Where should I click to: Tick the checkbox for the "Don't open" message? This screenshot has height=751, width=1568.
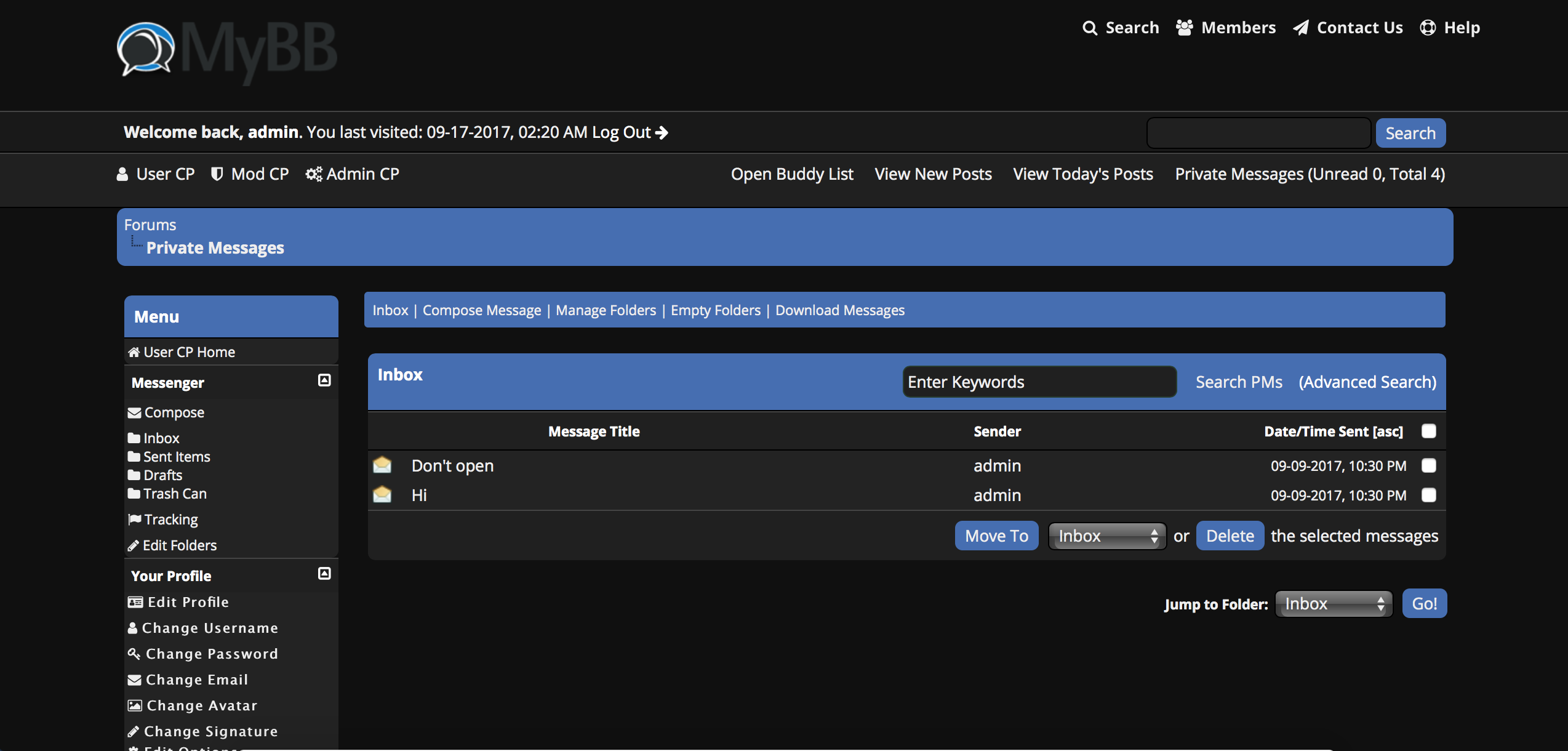point(1429,465)
